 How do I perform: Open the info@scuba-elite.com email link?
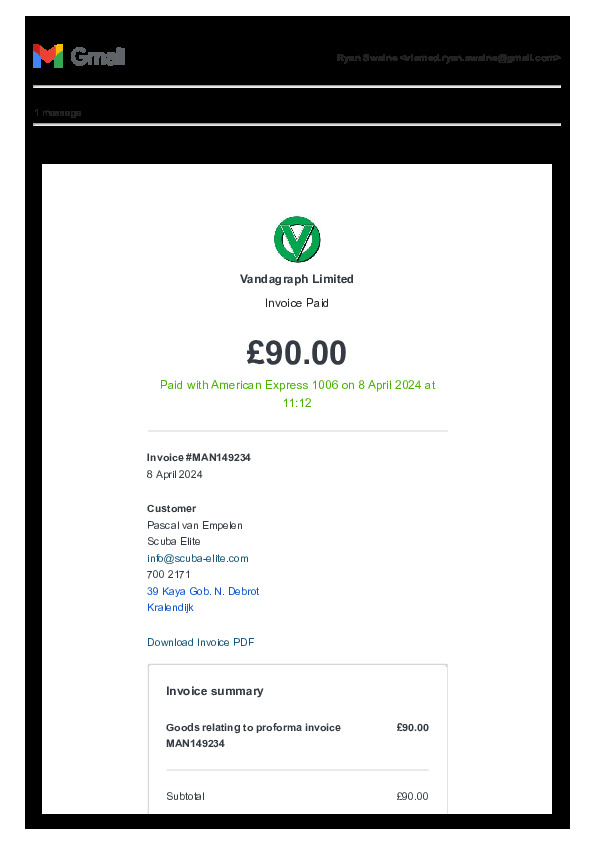coord(198,558)
